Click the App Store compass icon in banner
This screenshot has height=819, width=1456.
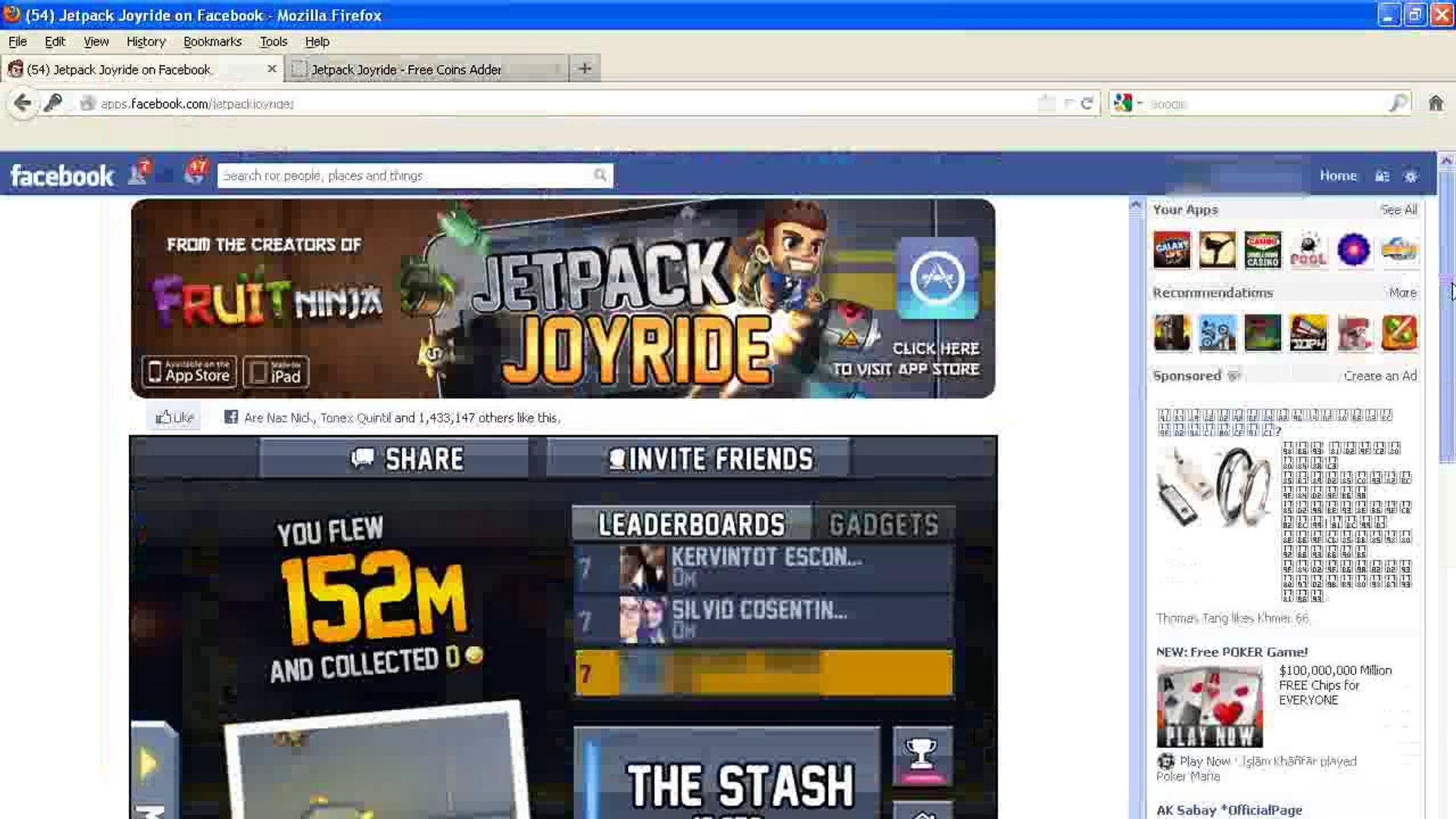point(937,278)
